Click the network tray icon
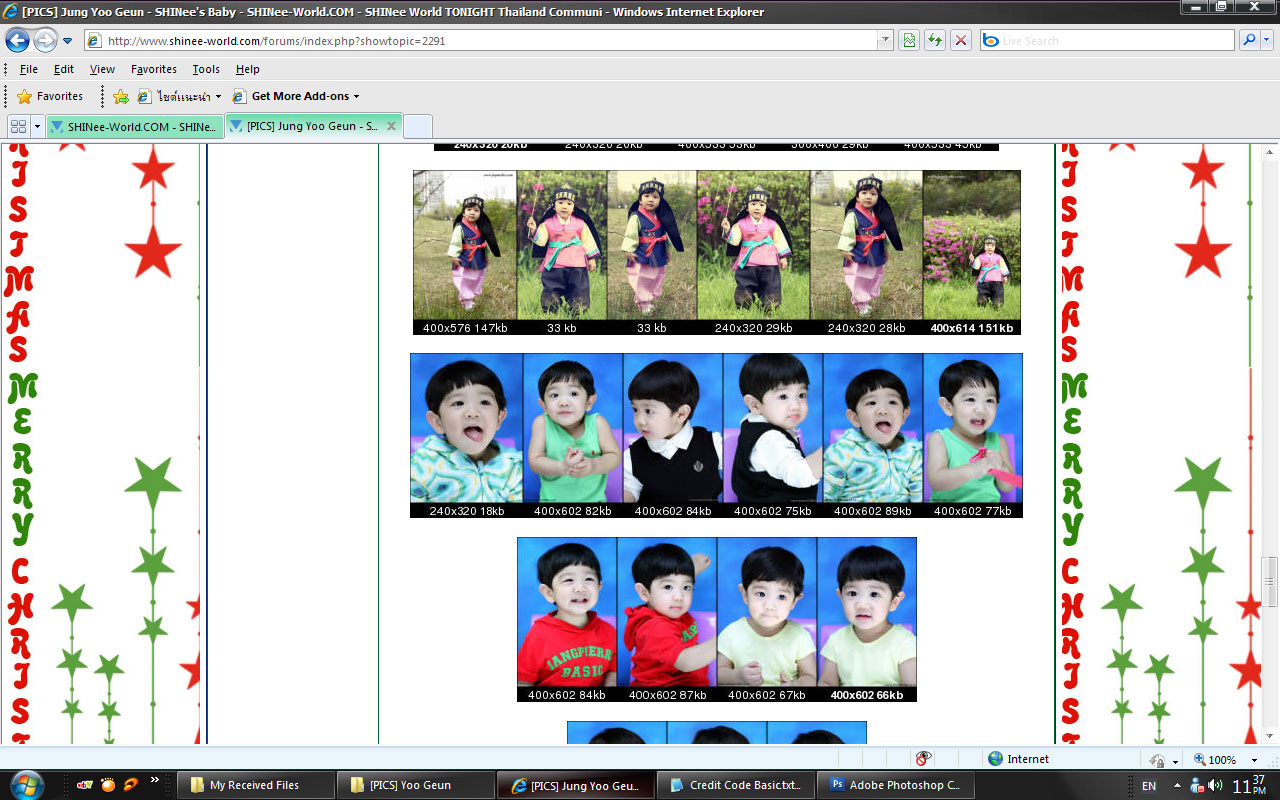This screenshot has width=1280, height=800. pos(1197,786)
